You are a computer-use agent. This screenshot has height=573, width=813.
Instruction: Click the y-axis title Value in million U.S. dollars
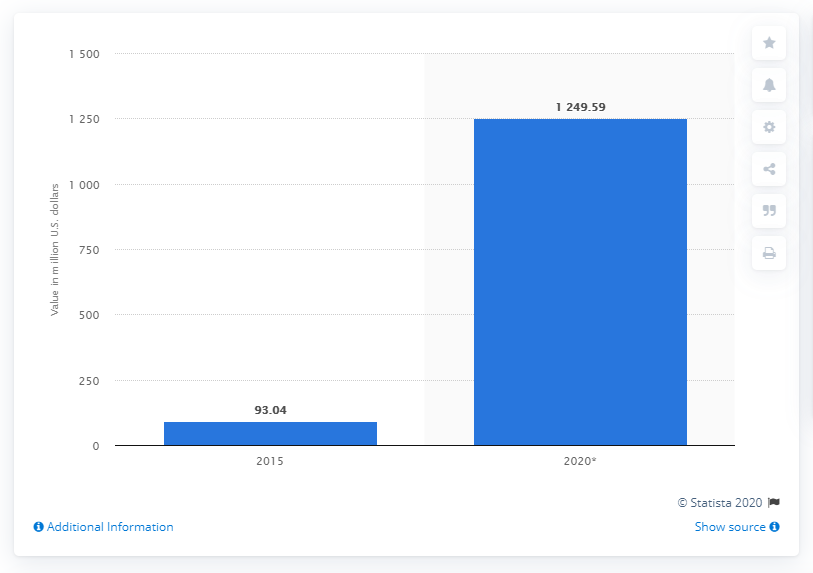(54, 249)
